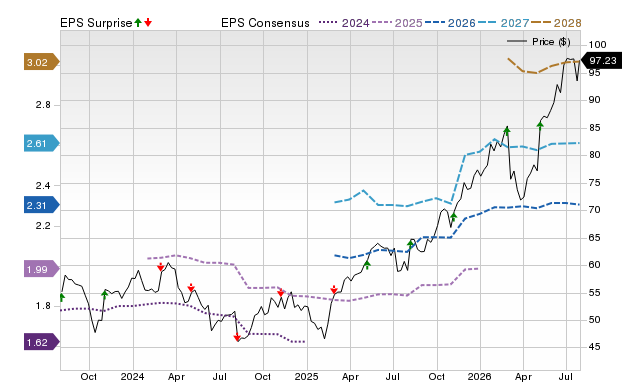640x382 pixels.
Task: Click the 1.62 consensus value tag
Action: pos(42,342)
